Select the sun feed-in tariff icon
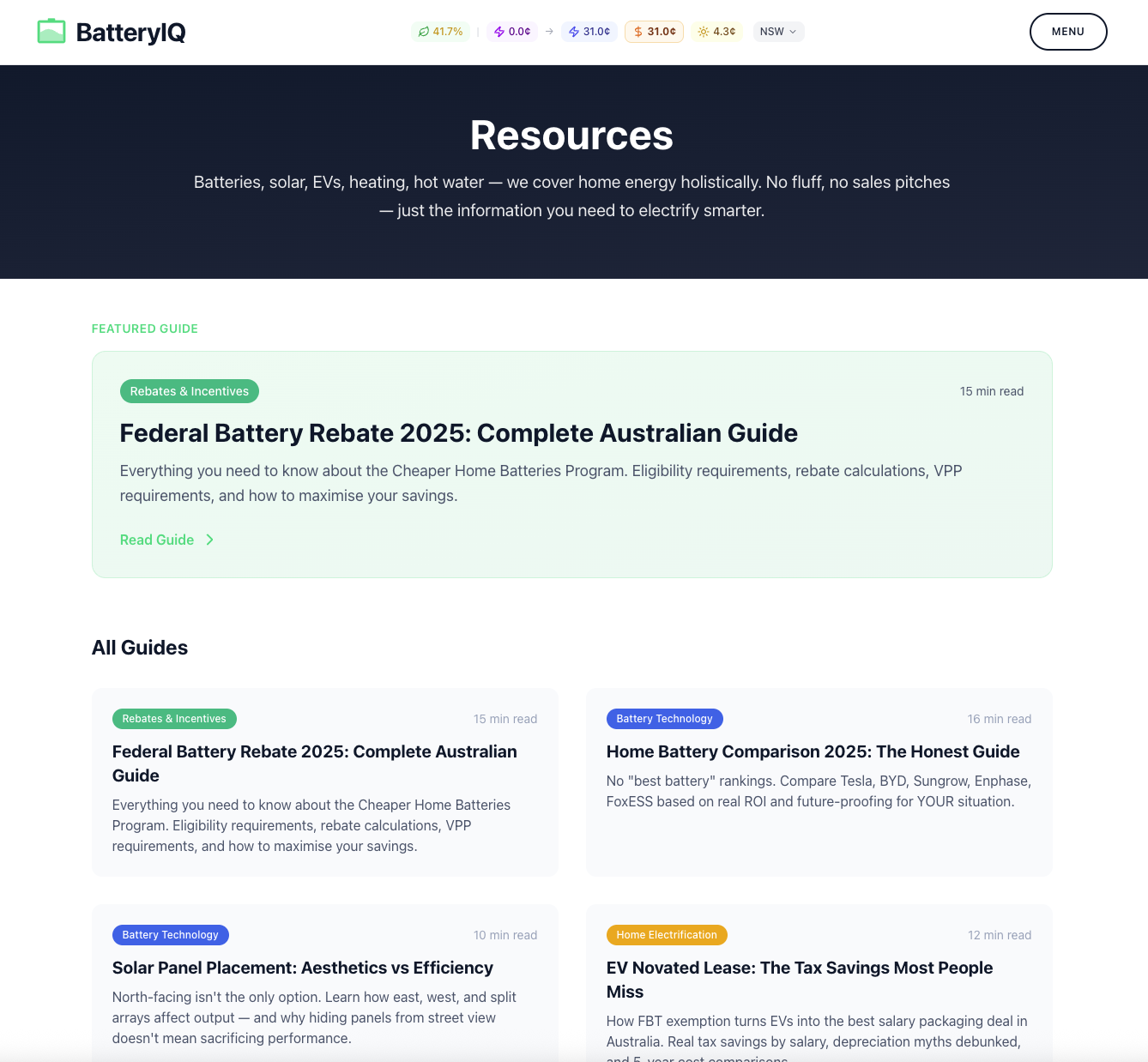The height and width of the screenshot is (1062, 1148). pyautogui.click(x=701, y=31)
